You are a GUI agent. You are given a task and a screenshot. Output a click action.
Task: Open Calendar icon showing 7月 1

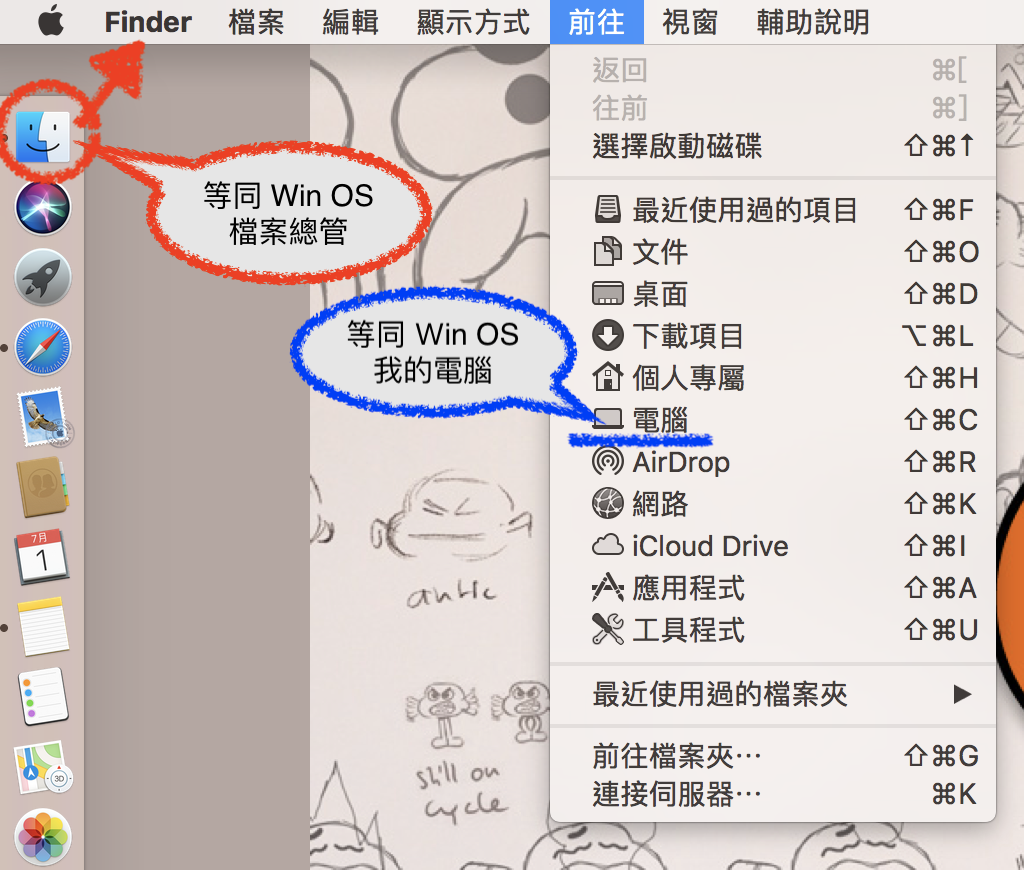[42, 556]
